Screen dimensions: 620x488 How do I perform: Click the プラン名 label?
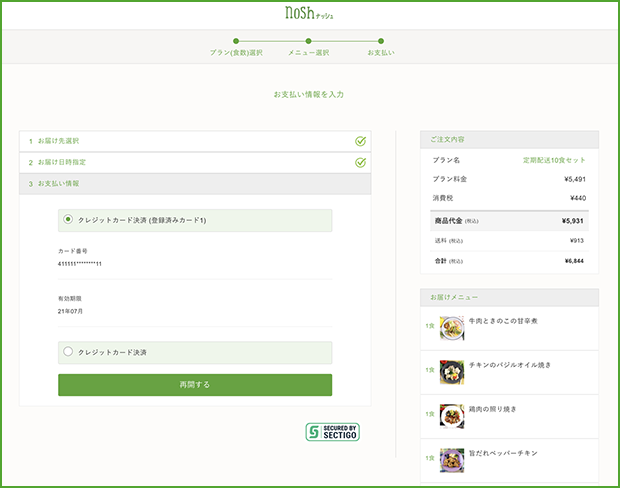(446, 160)
